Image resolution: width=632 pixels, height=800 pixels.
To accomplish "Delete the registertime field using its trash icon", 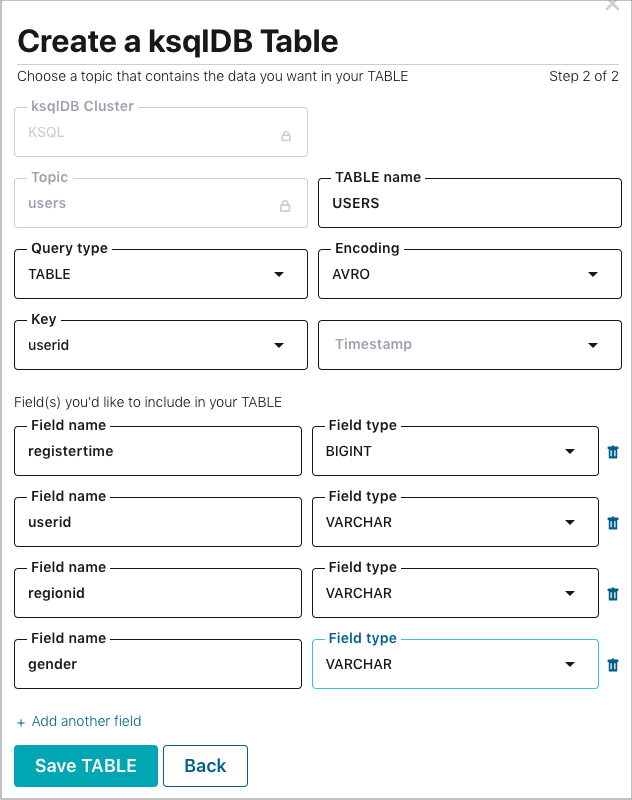I will point(612,451).
